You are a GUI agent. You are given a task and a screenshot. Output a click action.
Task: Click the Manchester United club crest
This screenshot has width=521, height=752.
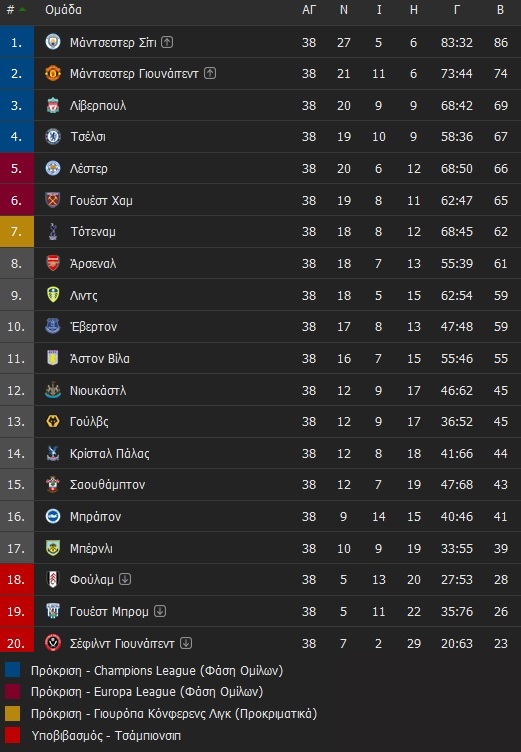tap(53, 73)
